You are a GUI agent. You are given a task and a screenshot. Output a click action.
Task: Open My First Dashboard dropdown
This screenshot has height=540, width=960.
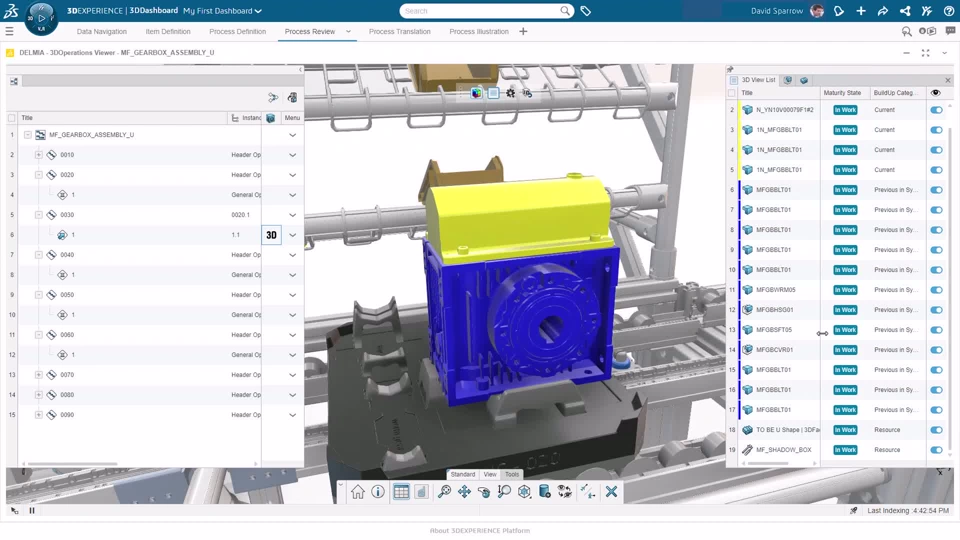click(x=222, y=11)
